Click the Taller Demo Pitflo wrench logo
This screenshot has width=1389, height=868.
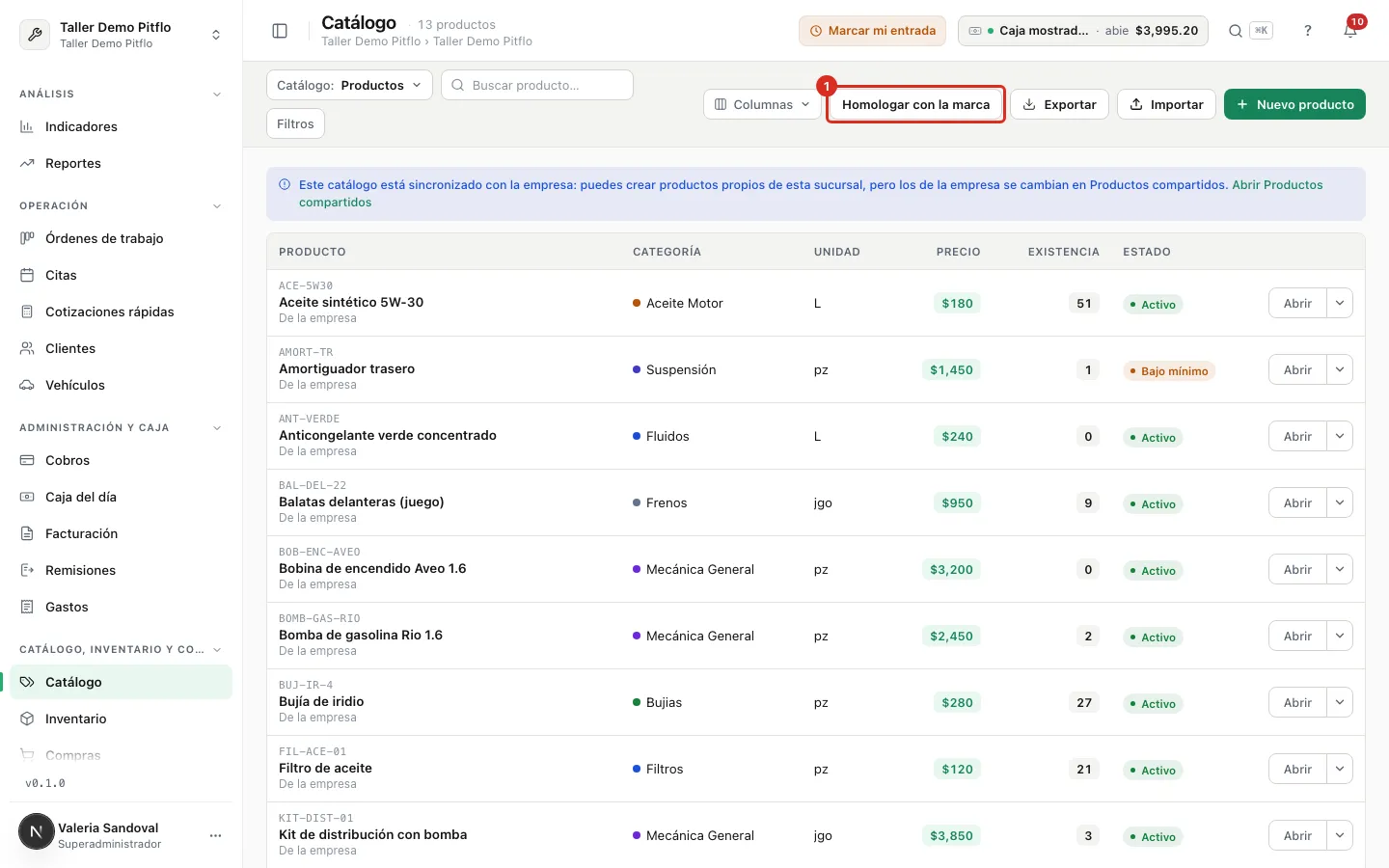click(36, 35)
